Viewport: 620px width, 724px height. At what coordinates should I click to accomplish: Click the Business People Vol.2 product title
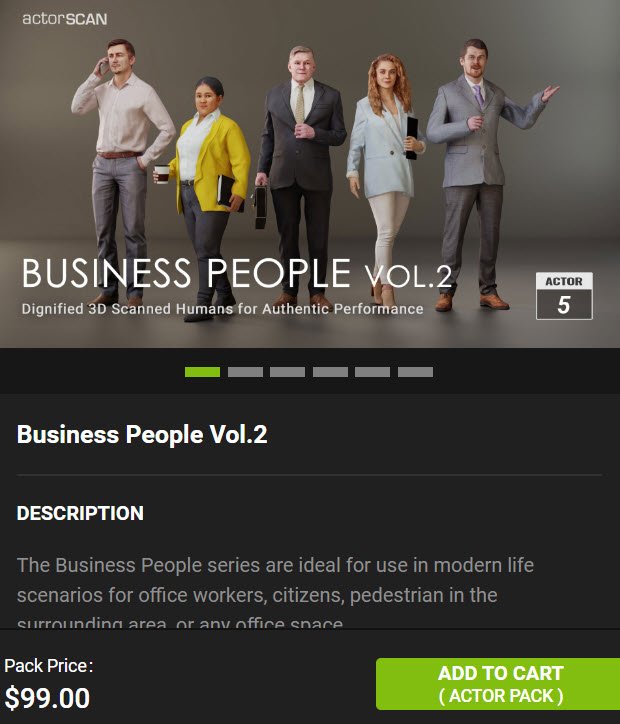click(142, 434)
